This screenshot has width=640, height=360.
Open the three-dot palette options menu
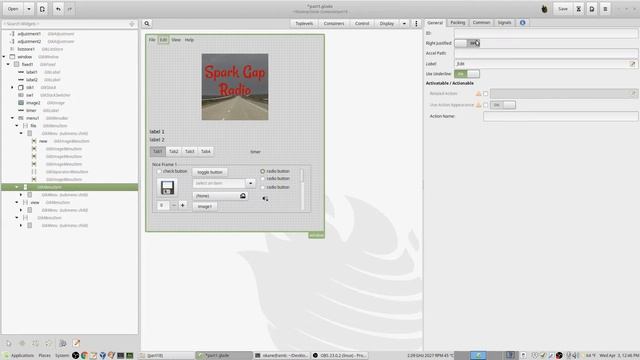[416, 24]
